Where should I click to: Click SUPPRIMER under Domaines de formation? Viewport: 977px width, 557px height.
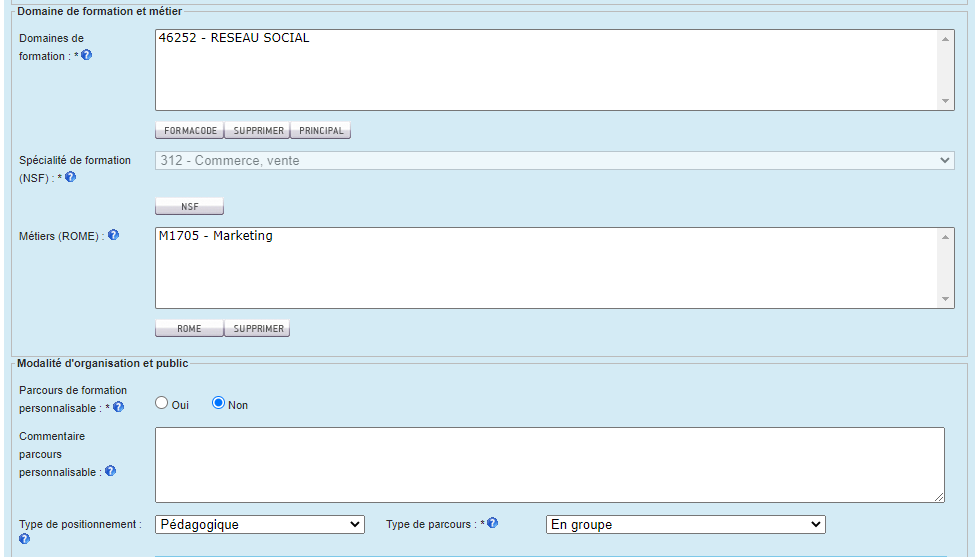click(x=258, y=131)
